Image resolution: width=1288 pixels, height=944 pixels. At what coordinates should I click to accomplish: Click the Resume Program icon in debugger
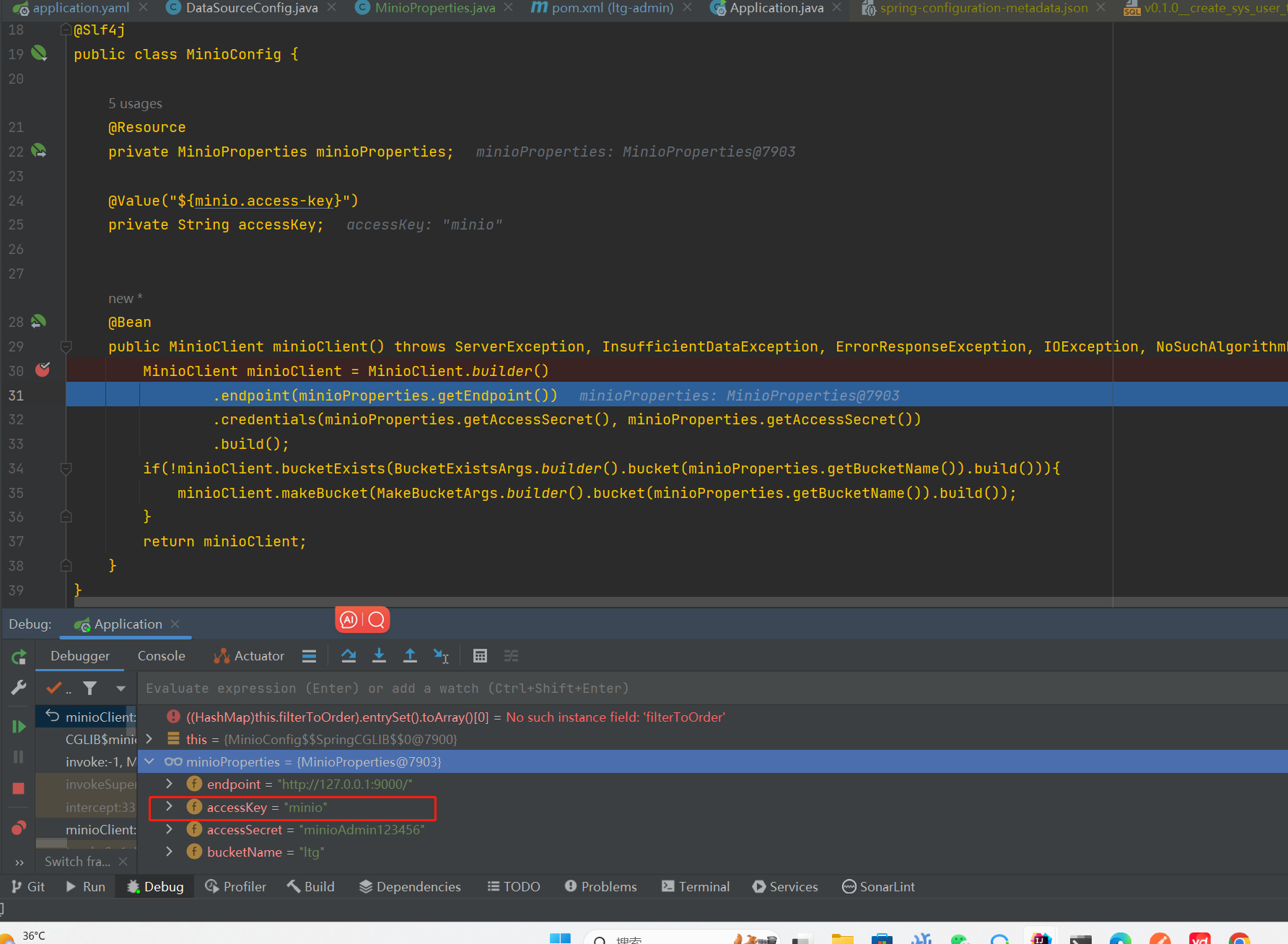18,726
